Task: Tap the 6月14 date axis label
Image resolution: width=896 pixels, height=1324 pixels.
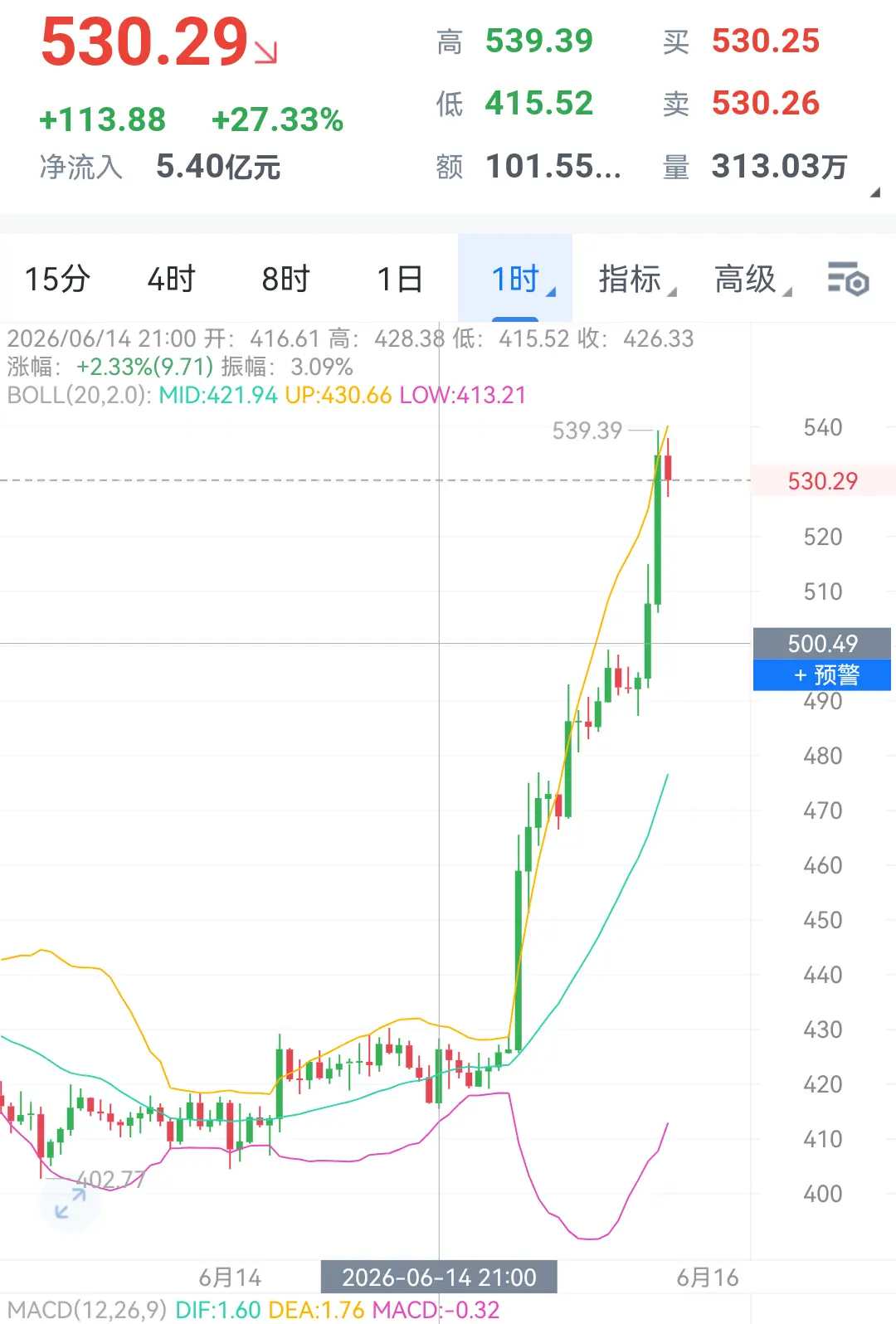Action: tap(230, 1278)
